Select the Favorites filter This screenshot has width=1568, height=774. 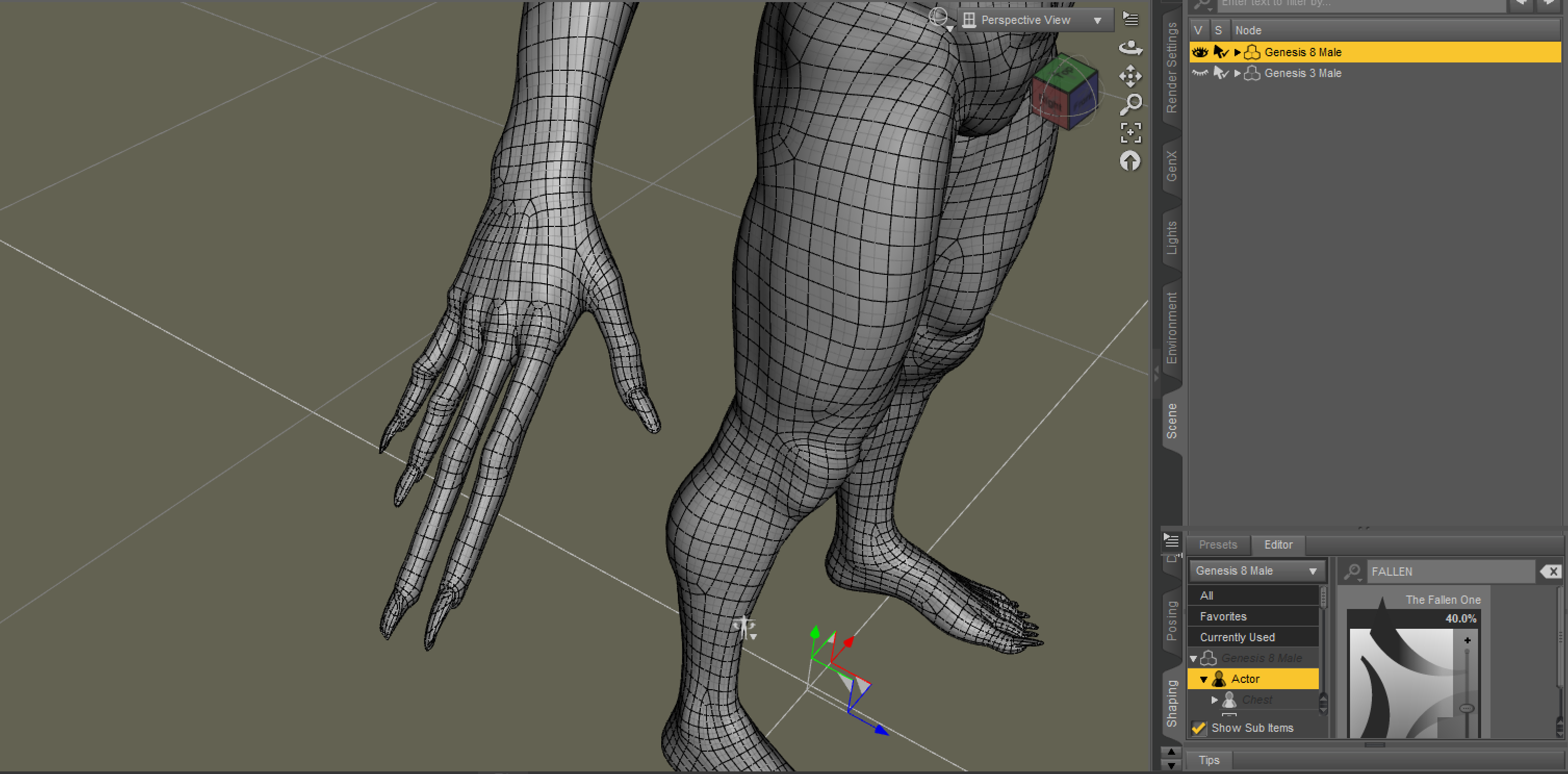pyautogui.click(x=1223, y=616)
